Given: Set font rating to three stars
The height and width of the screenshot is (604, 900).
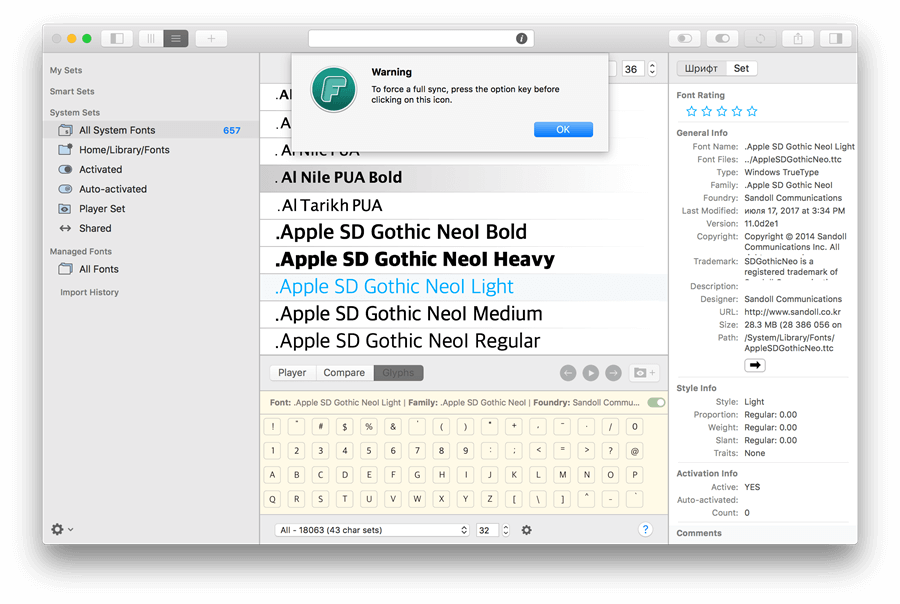Looking at the screenshot, I should coord(722,111).
